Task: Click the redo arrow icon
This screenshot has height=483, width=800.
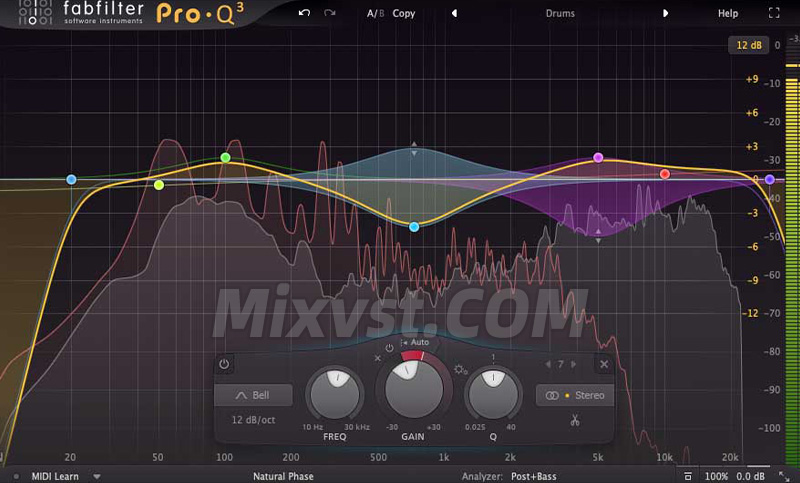Action: (x=330, y=14)
